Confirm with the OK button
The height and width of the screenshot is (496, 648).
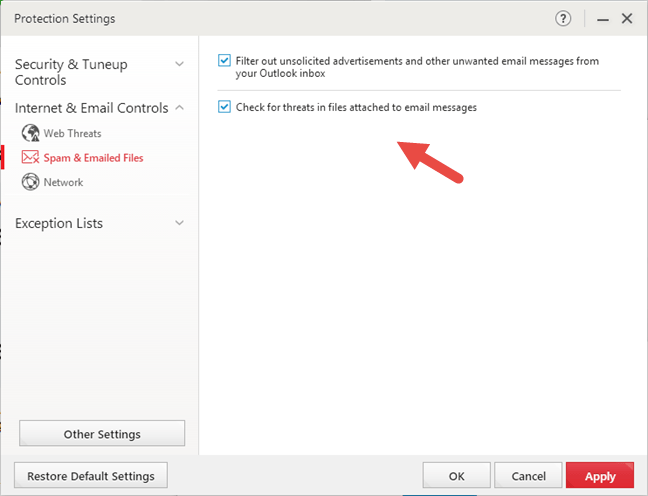point(457,476)
